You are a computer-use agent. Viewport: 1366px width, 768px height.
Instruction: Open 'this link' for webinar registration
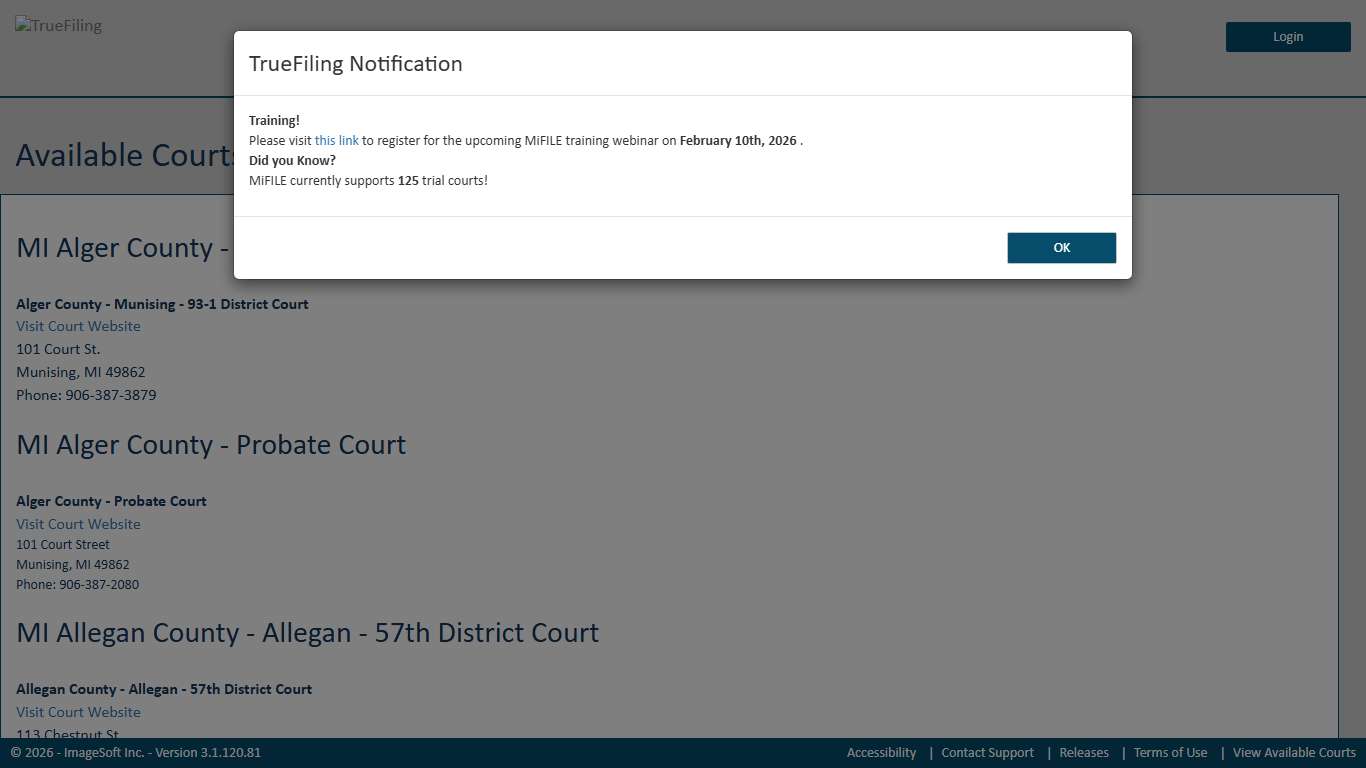tap(336, 141)
